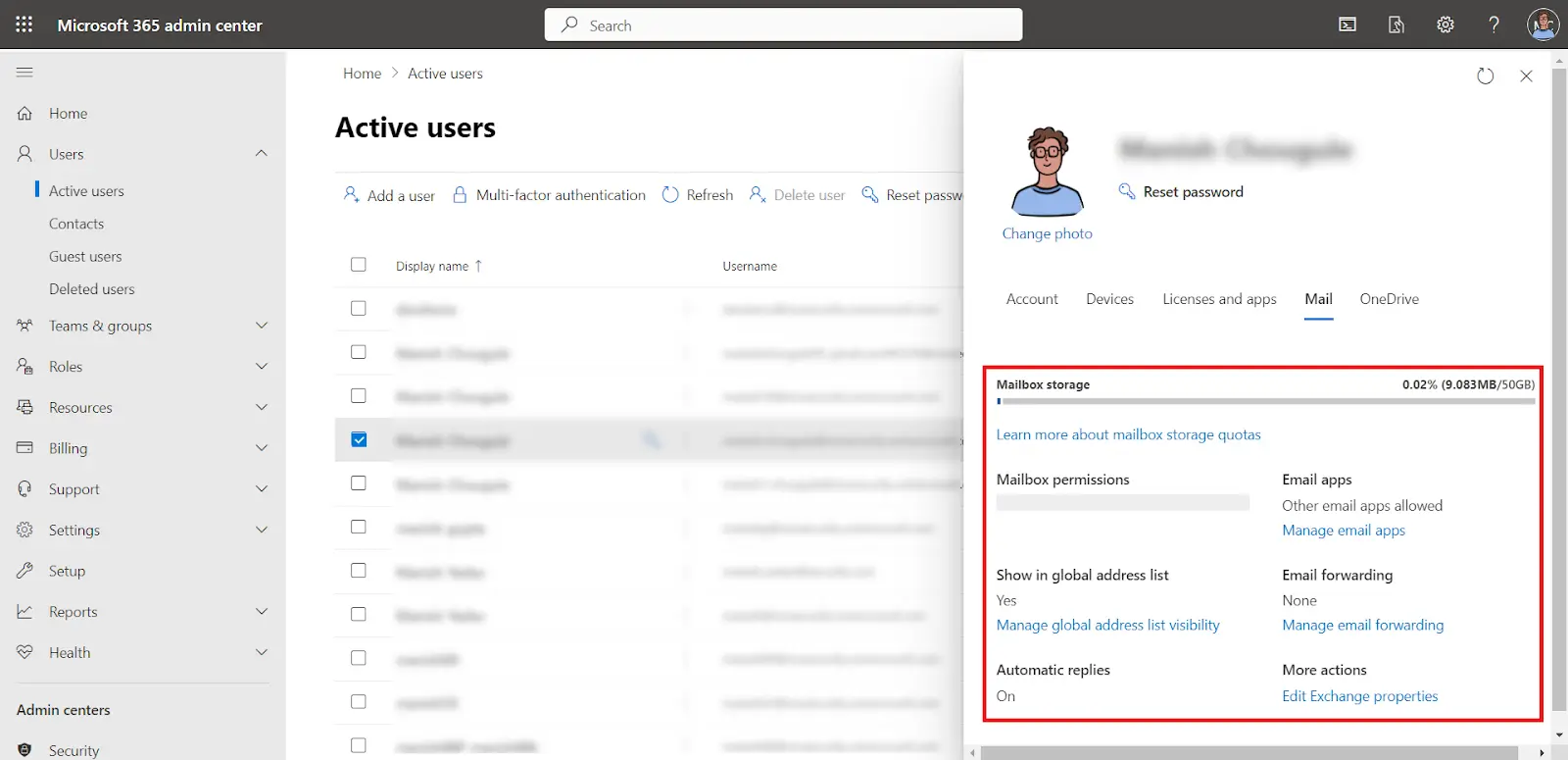
Task: Expand the Support chevron
Action: 262,488
